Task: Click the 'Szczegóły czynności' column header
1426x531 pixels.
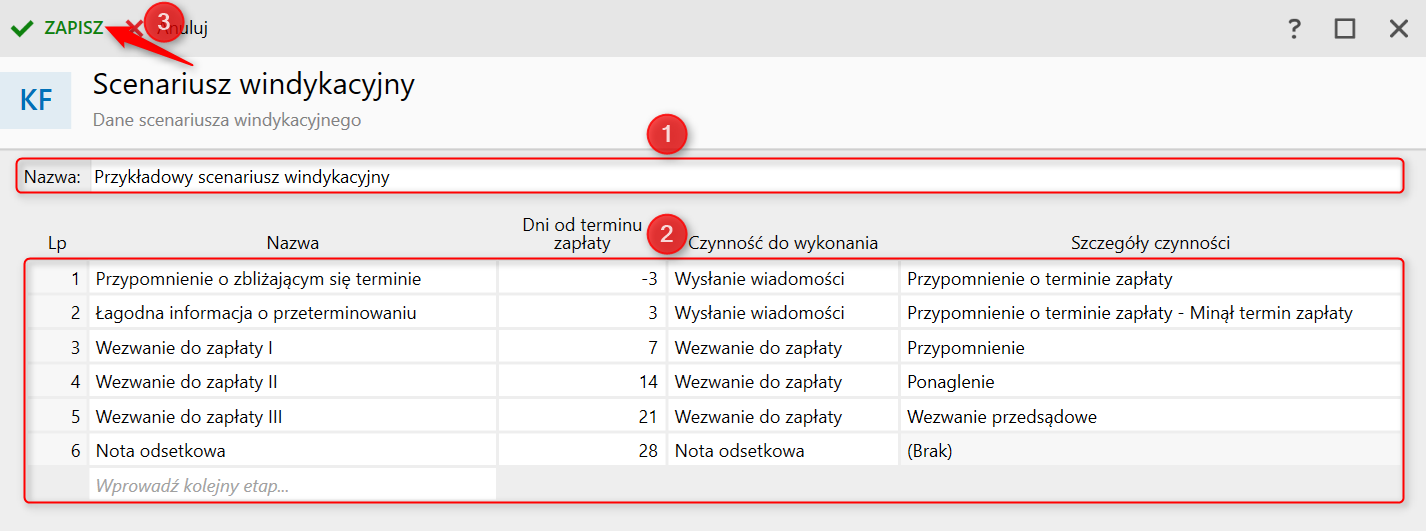Action: [x=1150, y=243]
